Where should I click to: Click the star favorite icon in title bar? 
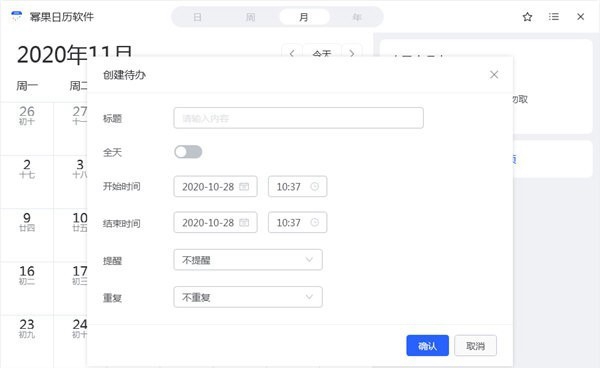pos(527,17)
